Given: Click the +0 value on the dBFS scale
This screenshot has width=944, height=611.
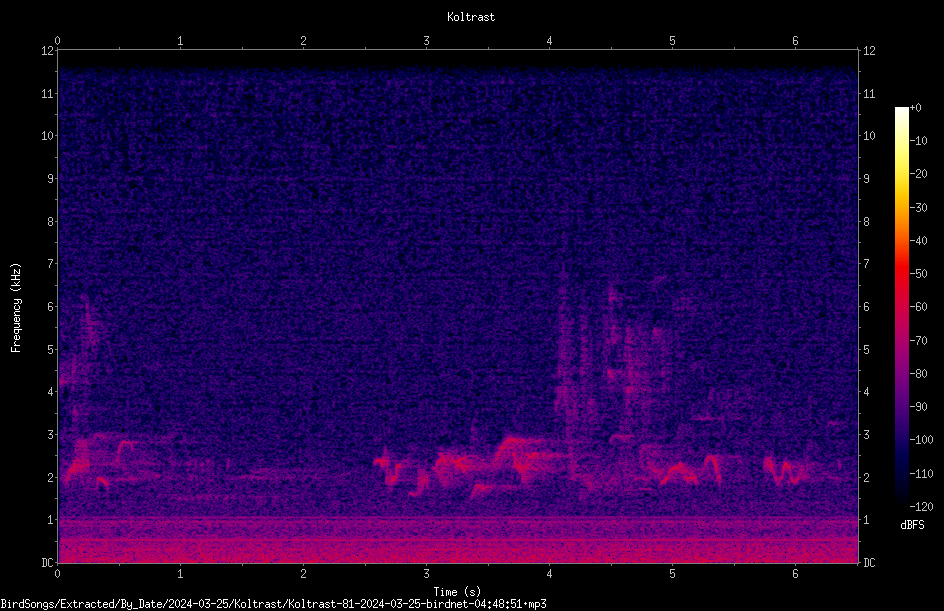Looking at the screenshot, I should 916,108.
